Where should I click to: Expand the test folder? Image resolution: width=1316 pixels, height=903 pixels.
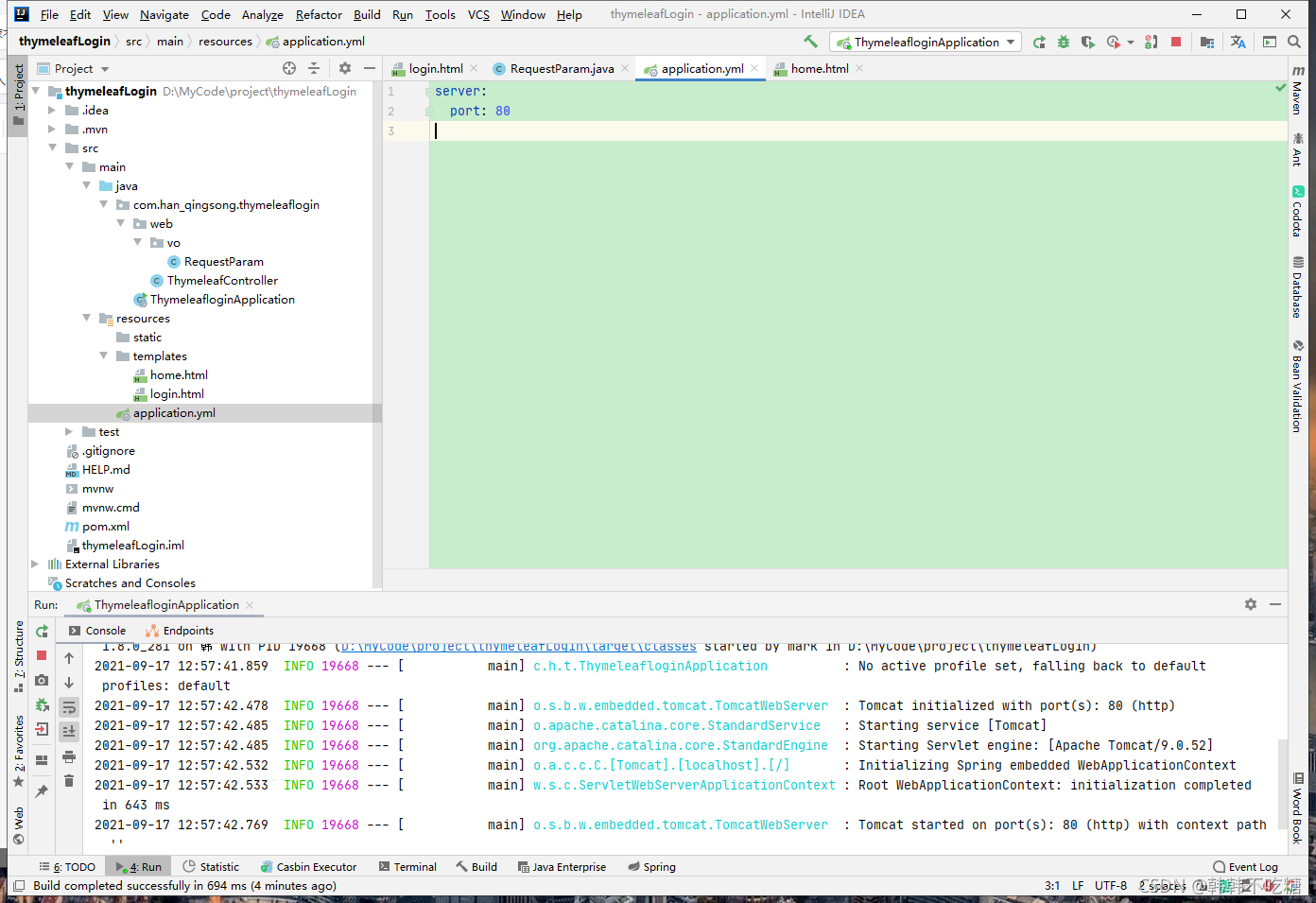coord(69,432)
